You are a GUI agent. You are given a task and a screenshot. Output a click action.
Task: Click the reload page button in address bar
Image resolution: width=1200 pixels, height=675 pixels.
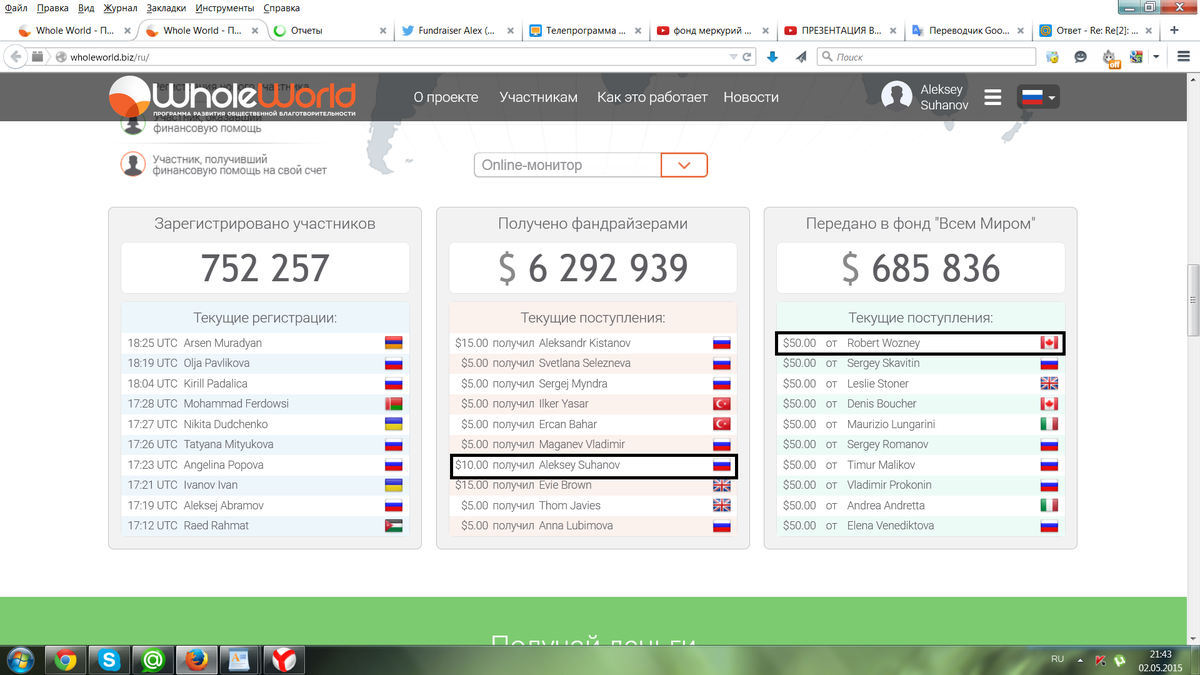(747, 57)
